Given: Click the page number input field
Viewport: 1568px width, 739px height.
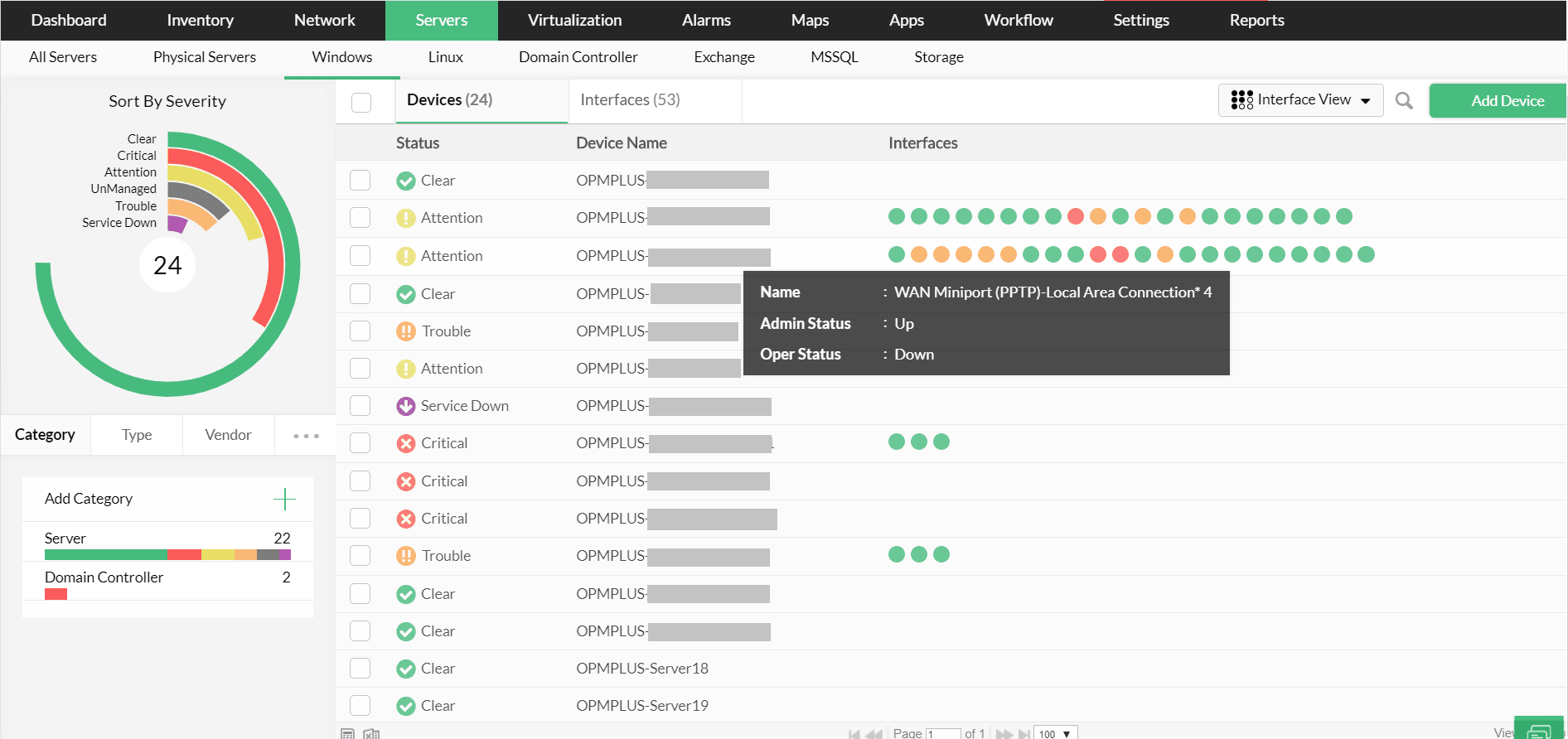Looking at the screenshot, I should pos(942,733).
